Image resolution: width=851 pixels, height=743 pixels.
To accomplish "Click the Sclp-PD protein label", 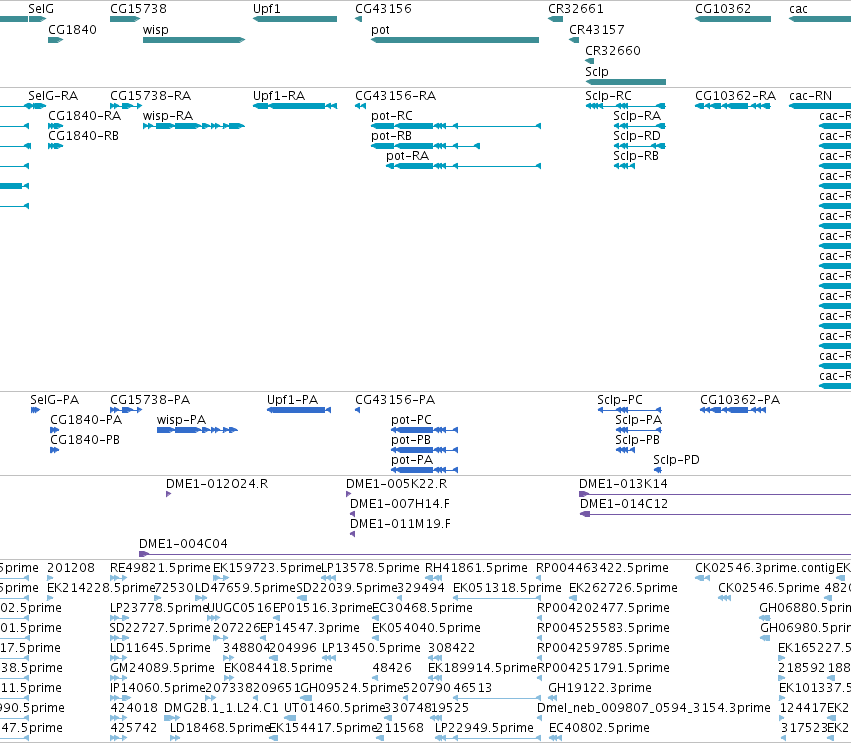I will pos(676,460).
